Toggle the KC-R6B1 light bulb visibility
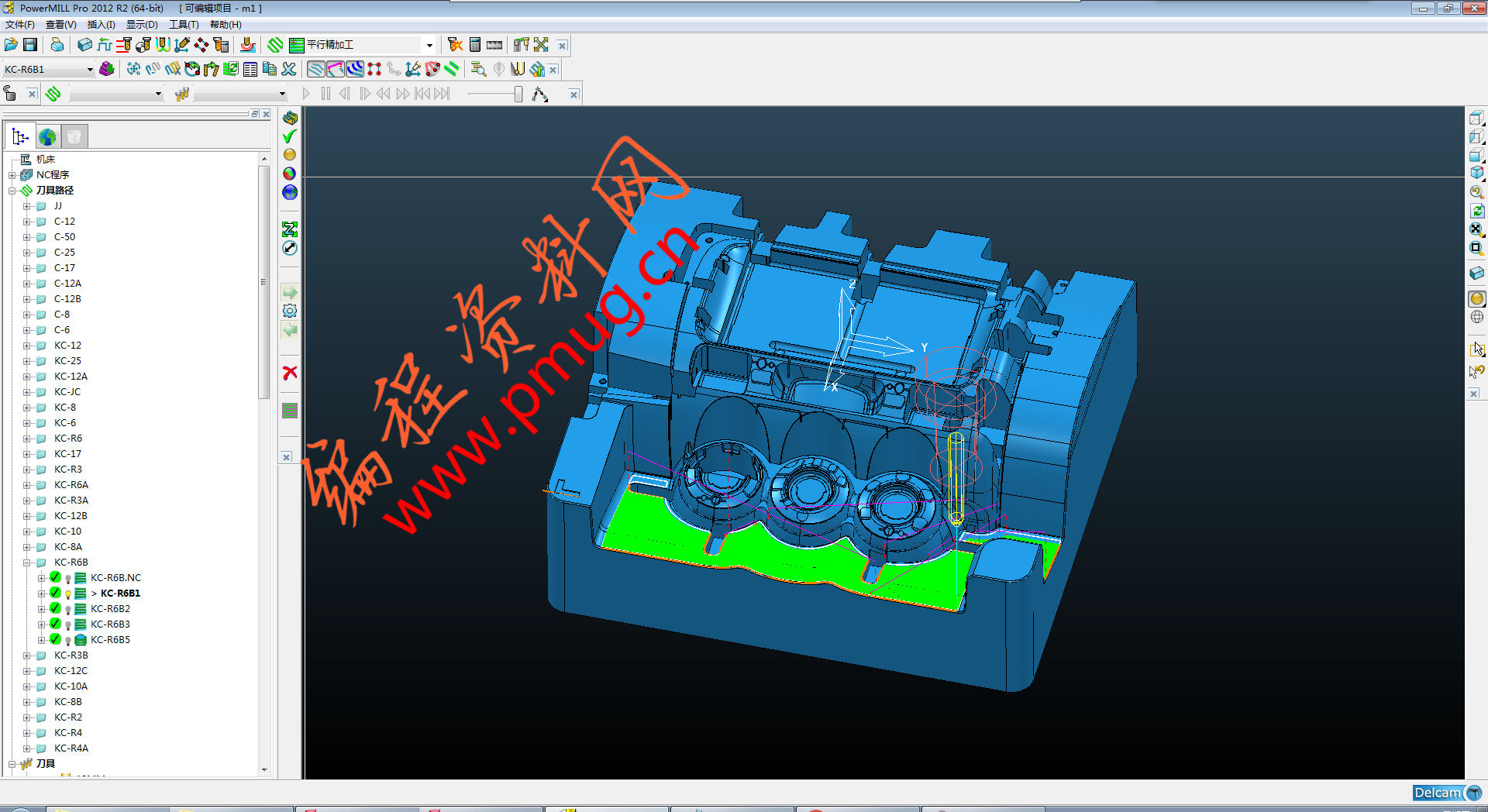 (x=68, y=594)
